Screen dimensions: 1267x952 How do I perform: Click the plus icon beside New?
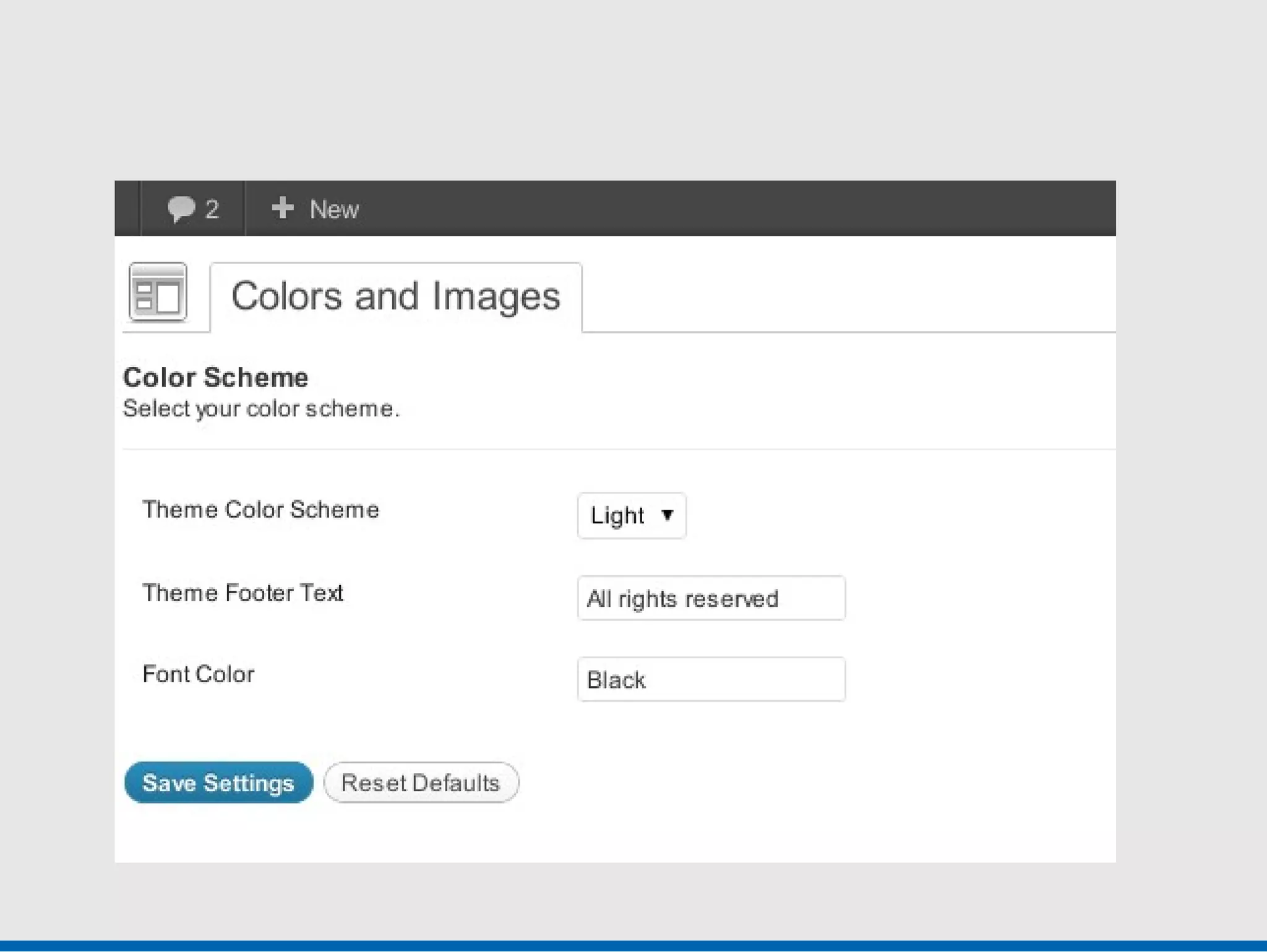(283, 208)
